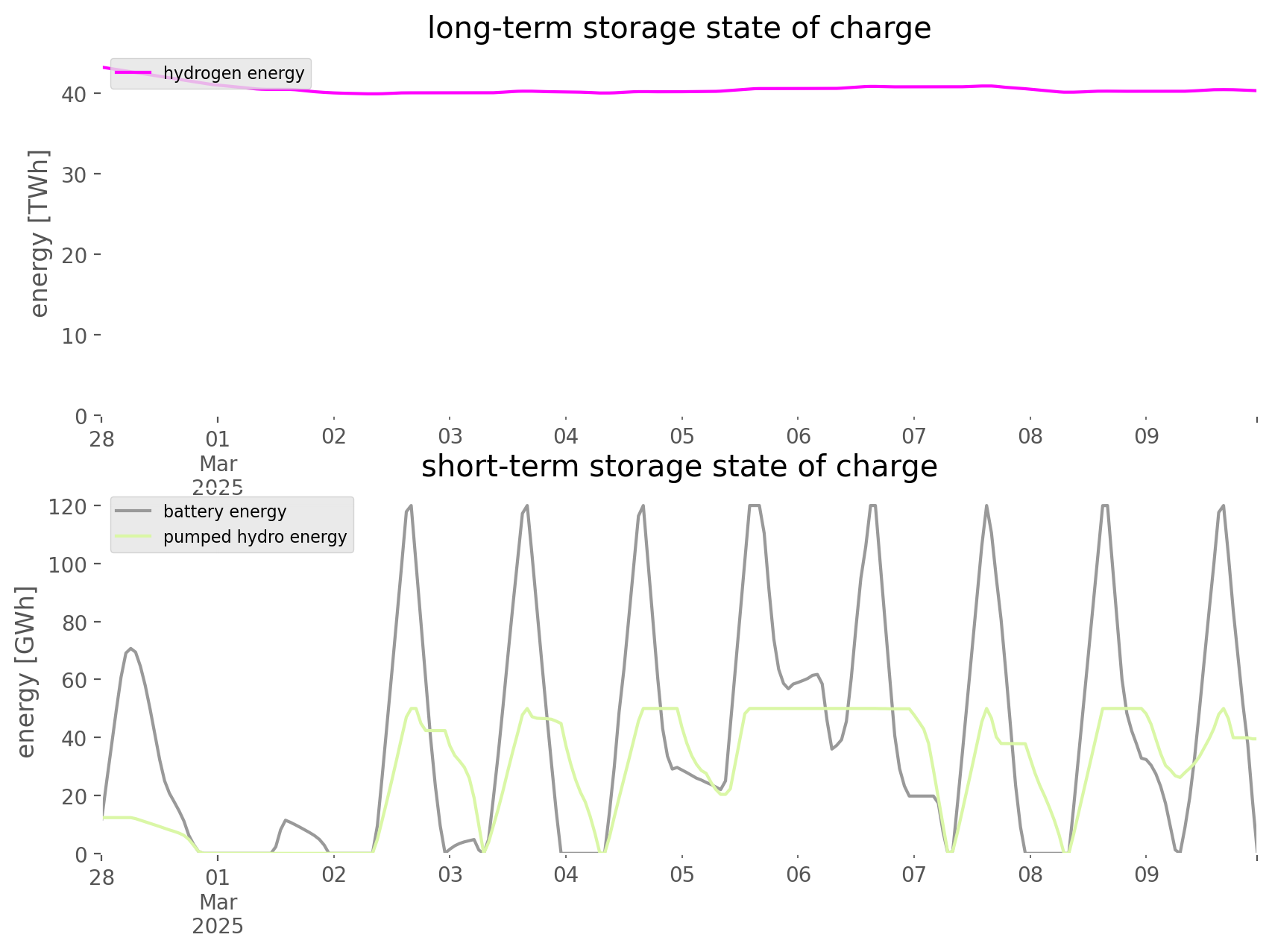
Task: Select the 'pumped hydro energy' legend label
Action: click(x=255, y=537)
